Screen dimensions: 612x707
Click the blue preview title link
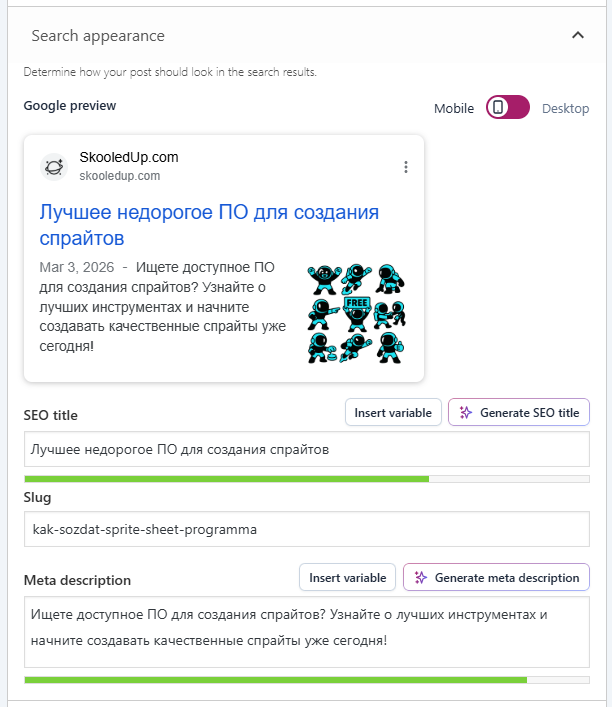pyautogui.click(x=209, y=225)
